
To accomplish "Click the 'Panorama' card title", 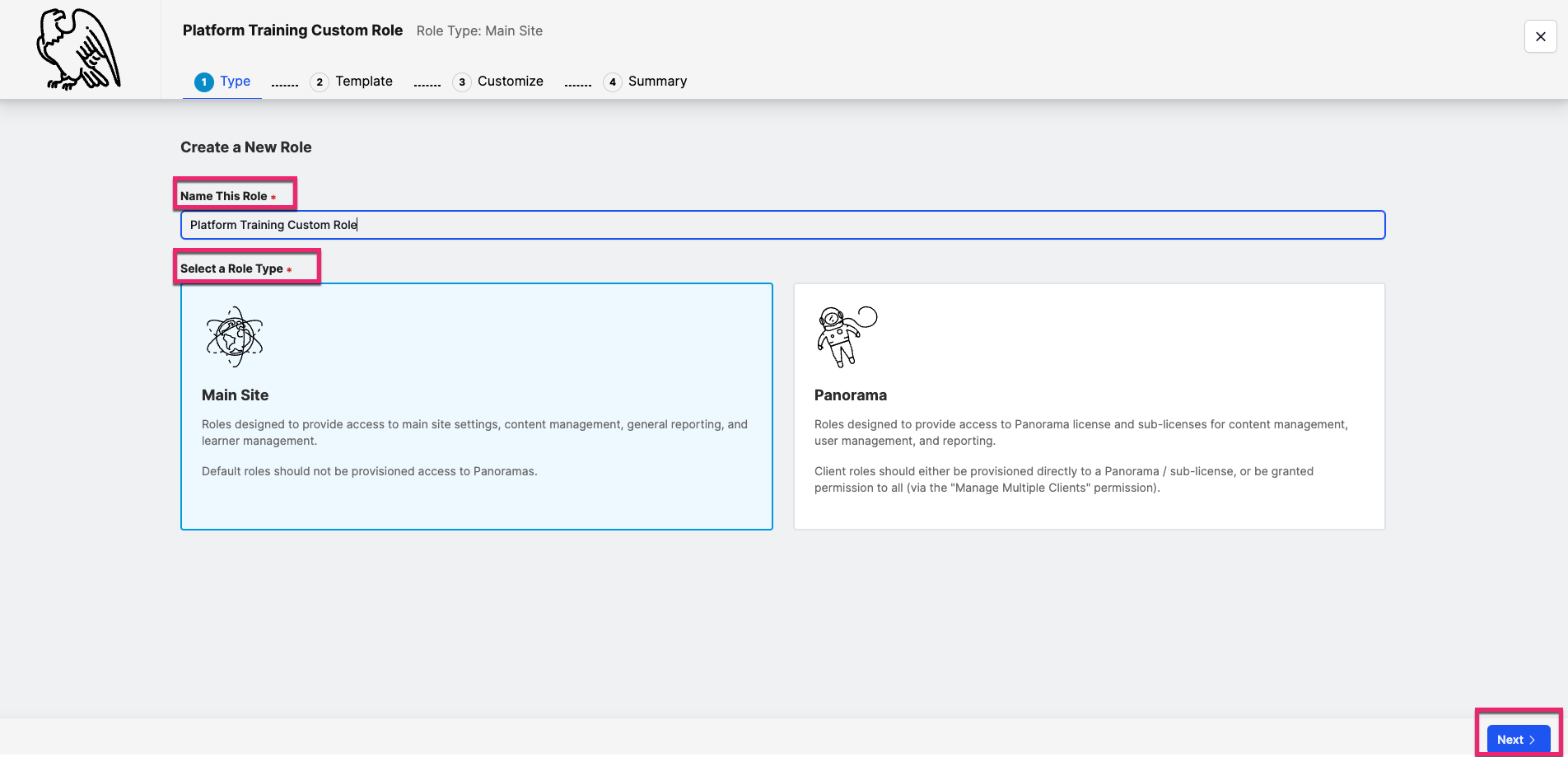I will (851, 395).
